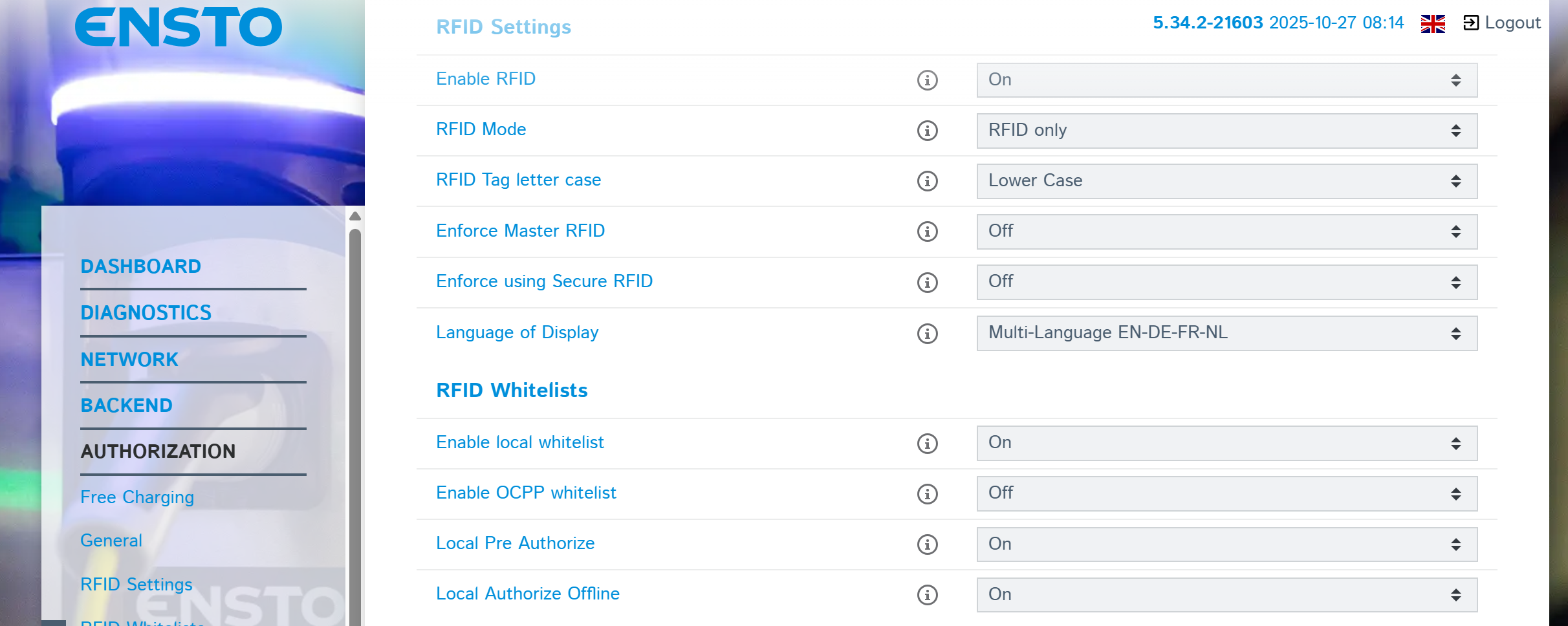Viewport: 1568px width, 626px height.
Task: Click info icon beside Language of Display
Action: tap(927, 334)
